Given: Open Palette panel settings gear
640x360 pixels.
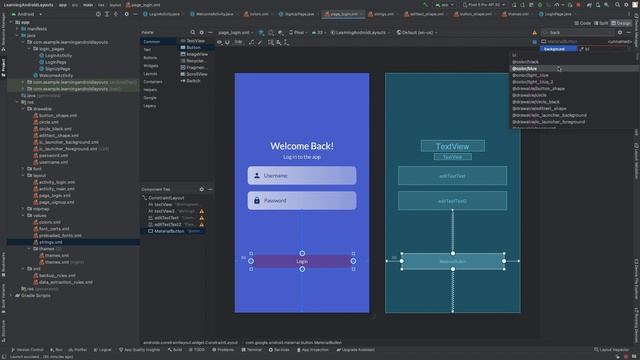Looking at the screenshot, I should (201, 32).
